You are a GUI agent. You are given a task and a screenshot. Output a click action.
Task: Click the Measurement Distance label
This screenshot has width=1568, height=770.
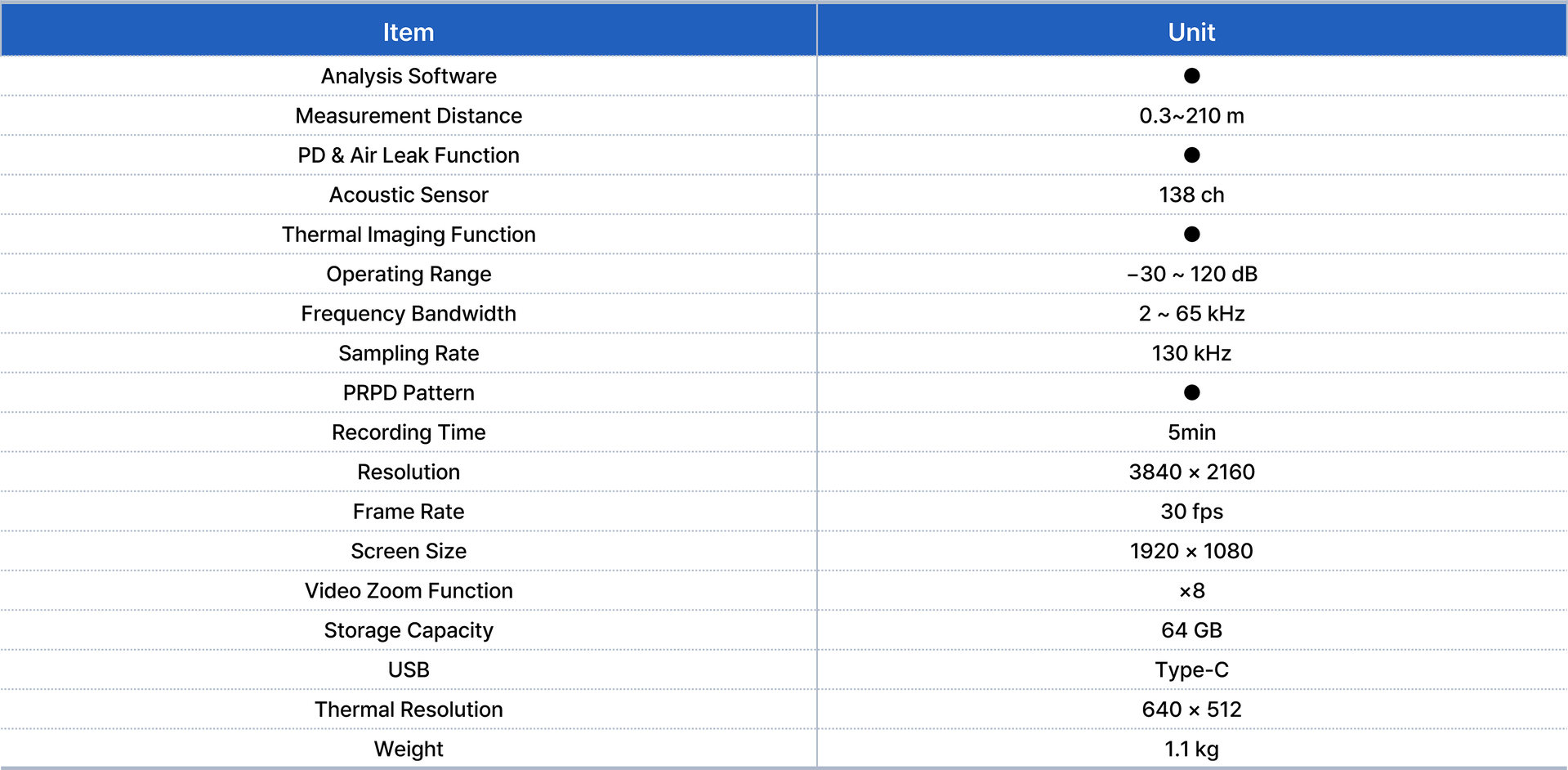409,116
